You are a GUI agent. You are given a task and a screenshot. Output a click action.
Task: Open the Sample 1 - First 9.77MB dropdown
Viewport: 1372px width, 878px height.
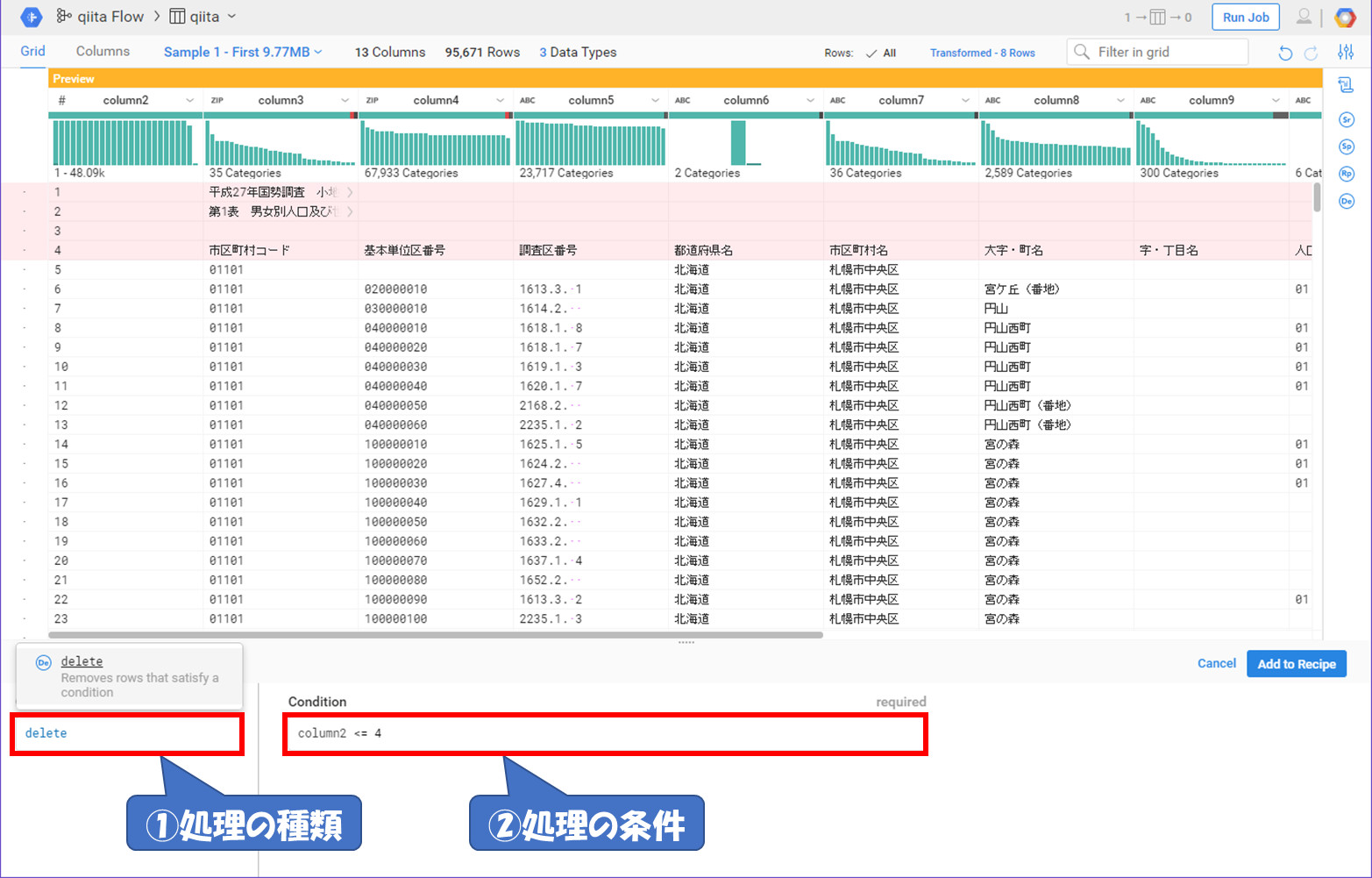(243, 53)
